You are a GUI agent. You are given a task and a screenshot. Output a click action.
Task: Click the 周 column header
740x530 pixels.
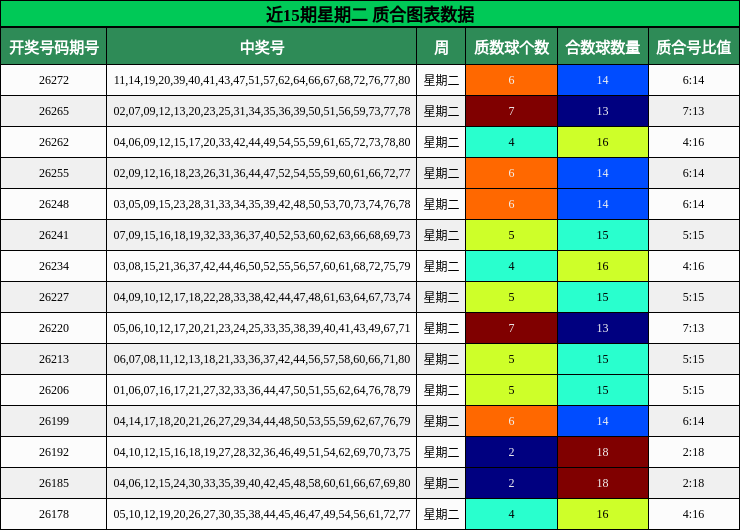tap(441, 47)
